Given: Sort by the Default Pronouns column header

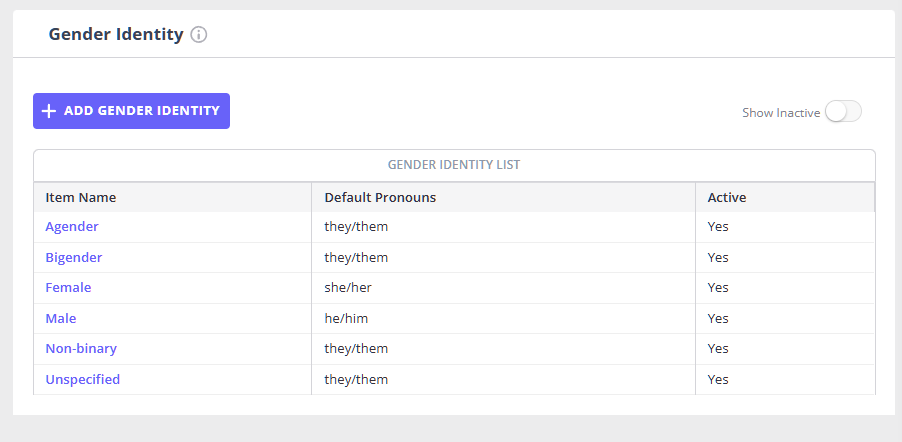Looking at the screenshot, I should [x=380, y=197].
